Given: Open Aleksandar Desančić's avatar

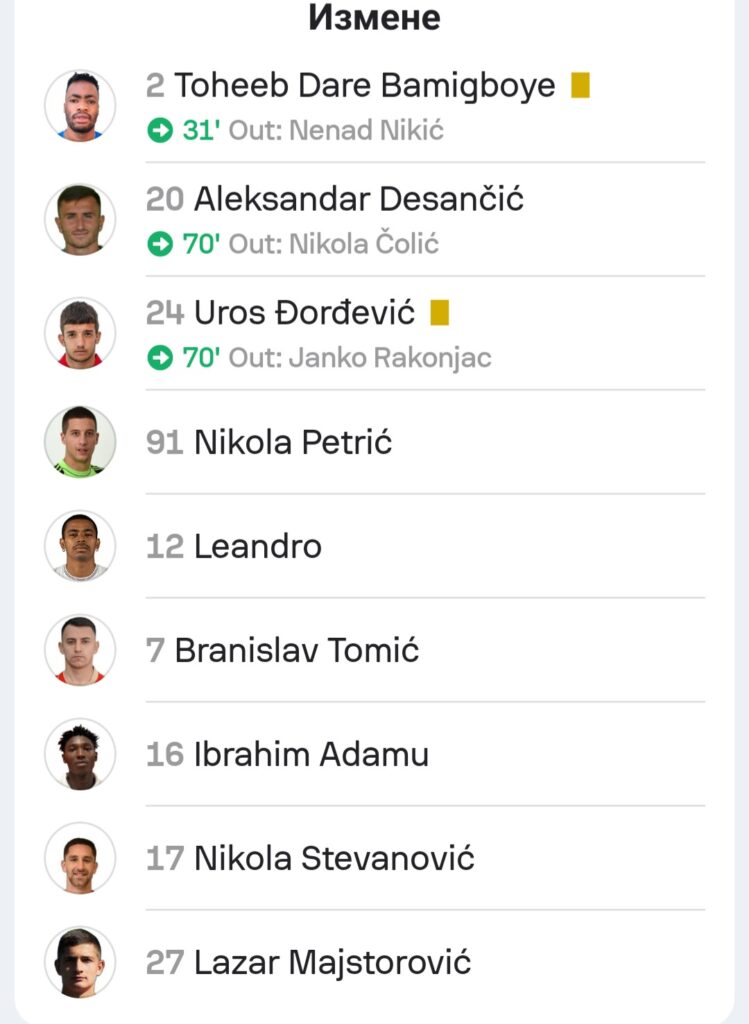Looking at the screenshot, I should click(80, 219).
